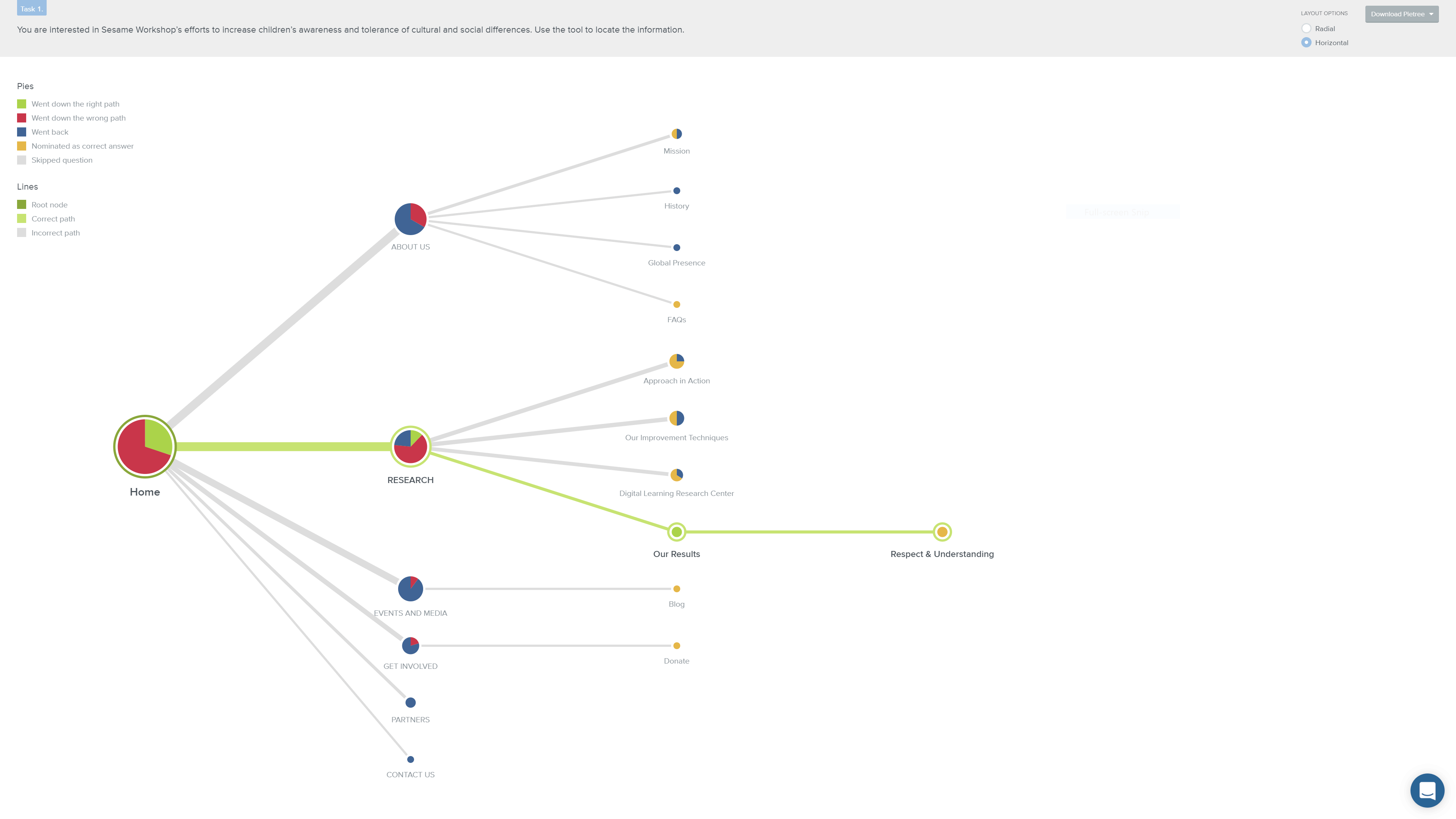Click the Digital Learning Research Center node

(676, 475)
